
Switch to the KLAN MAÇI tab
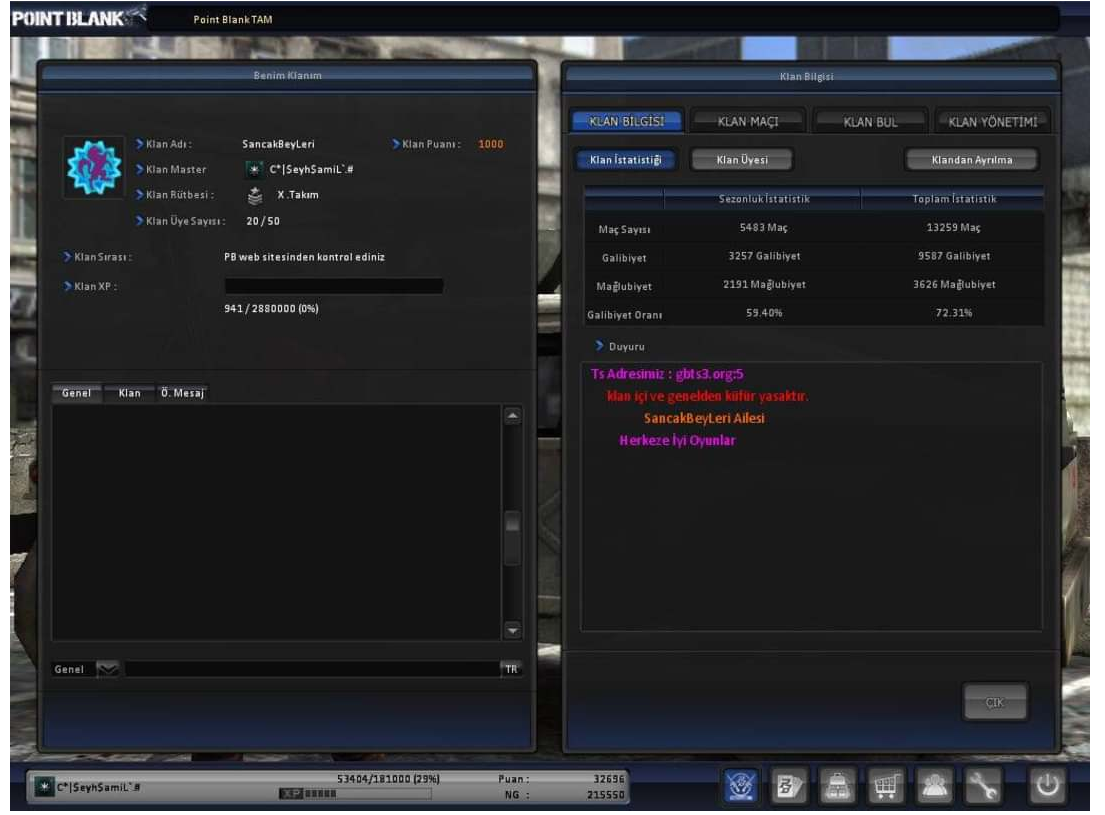click(x=748, y=121)
